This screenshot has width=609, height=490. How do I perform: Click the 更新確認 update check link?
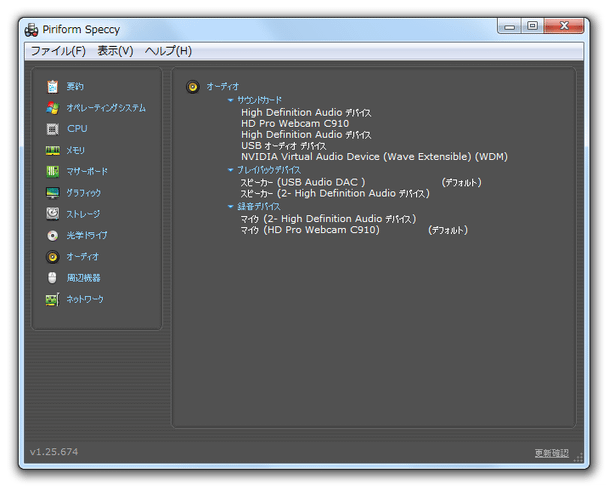[552, 453]
